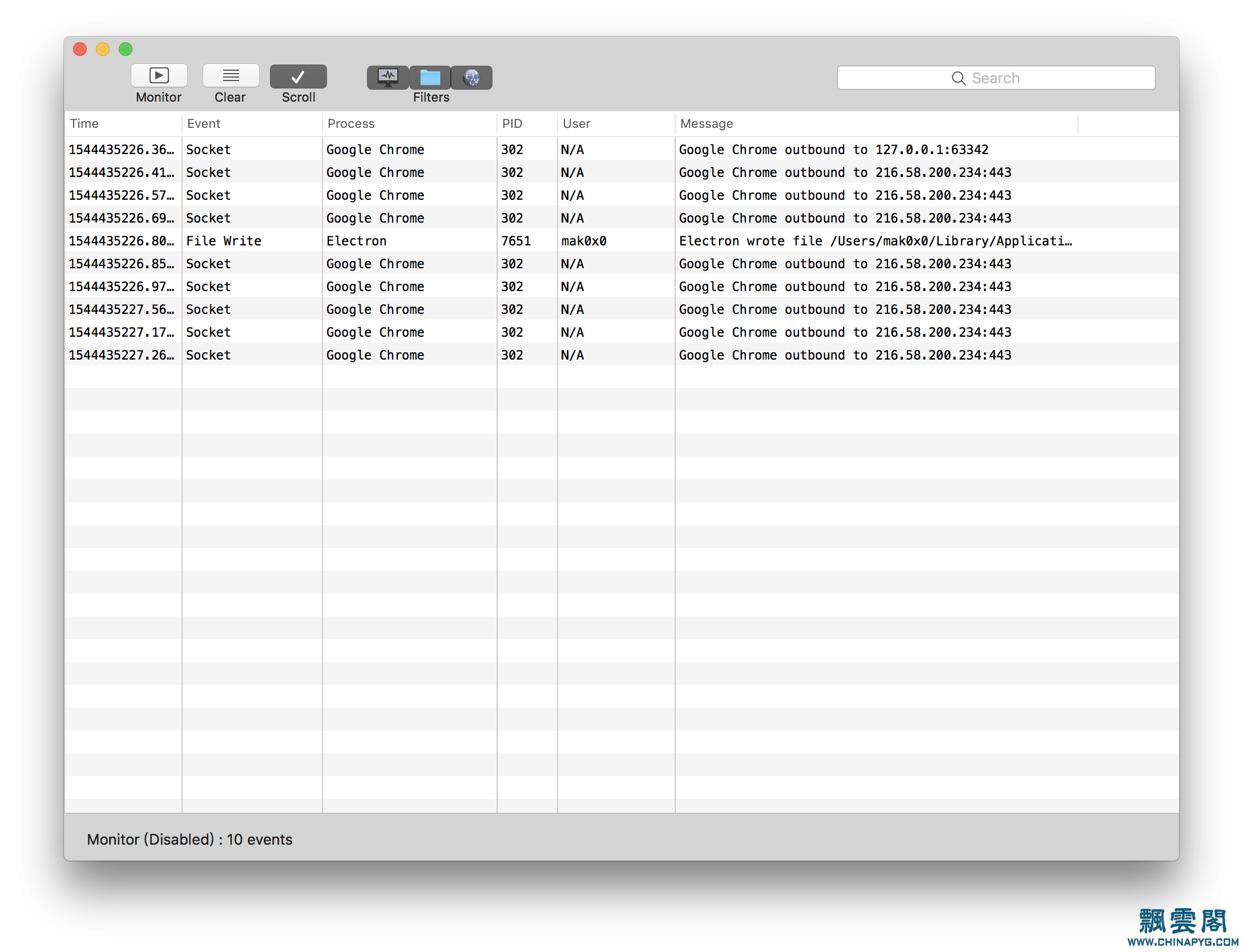Click the Search field
Screen dimensions: 1243x952
pyautogui.click(x=996, y=78)
